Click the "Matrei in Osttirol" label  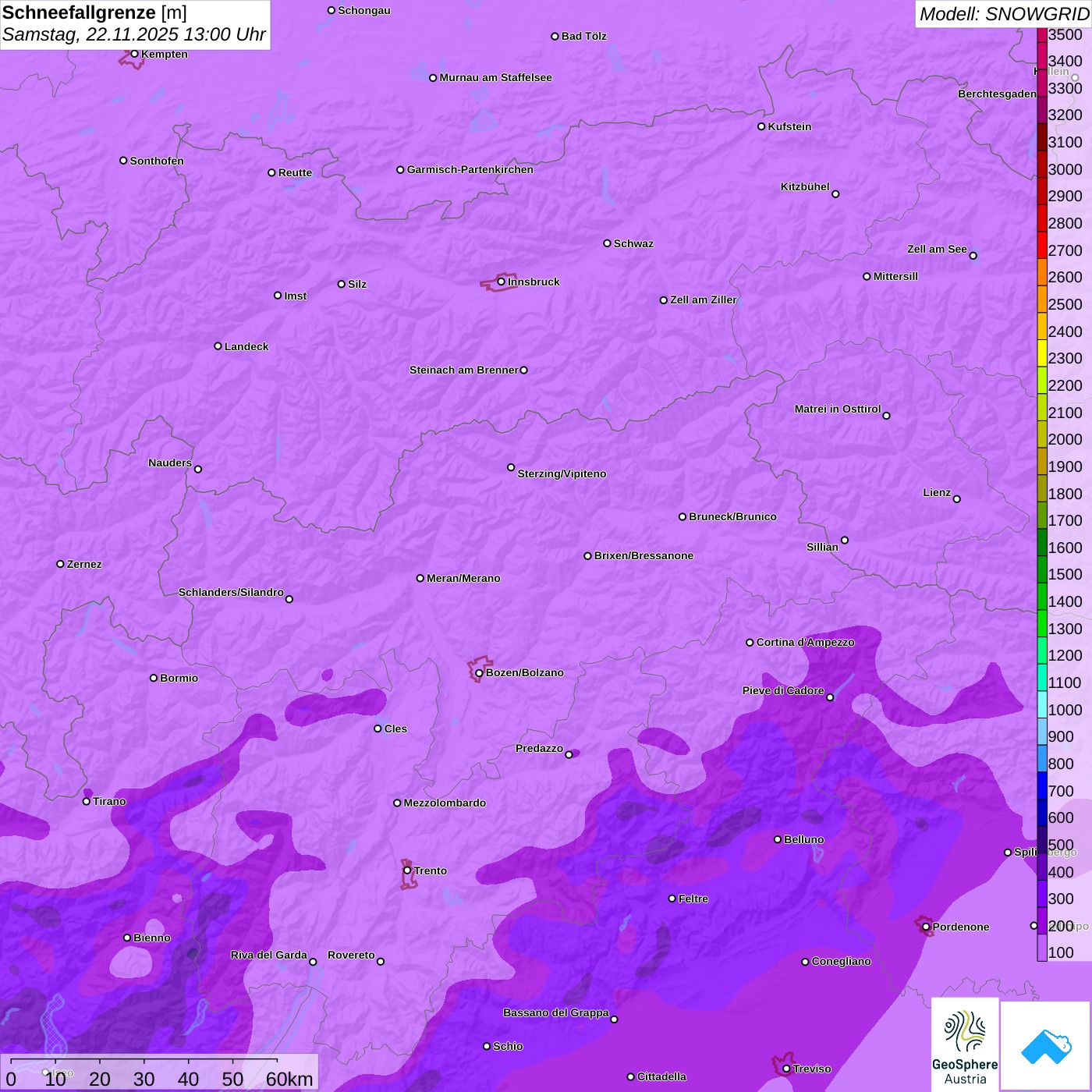click(838, 409)
